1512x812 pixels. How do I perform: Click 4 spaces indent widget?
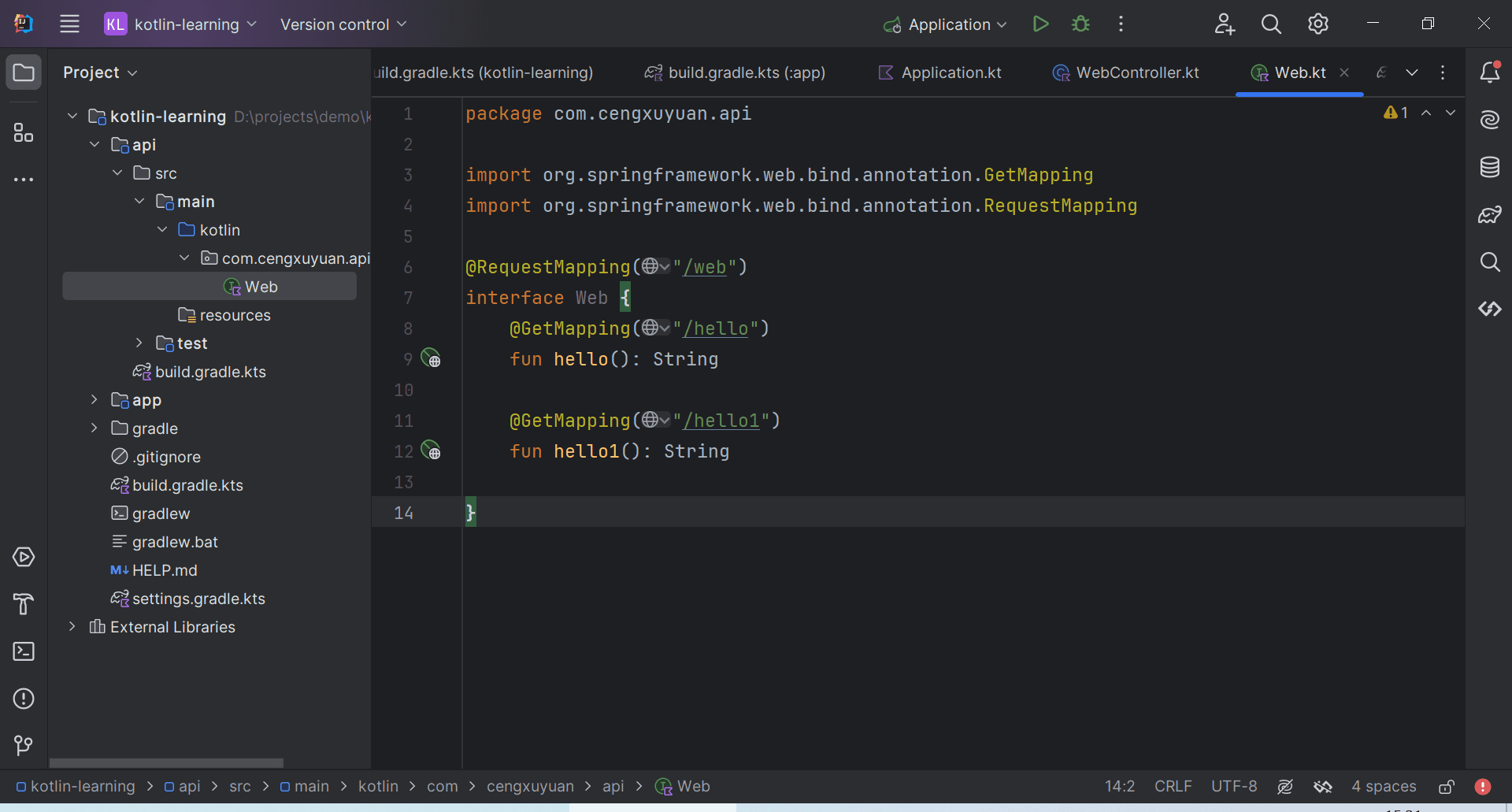click(x=1384, y=786)
